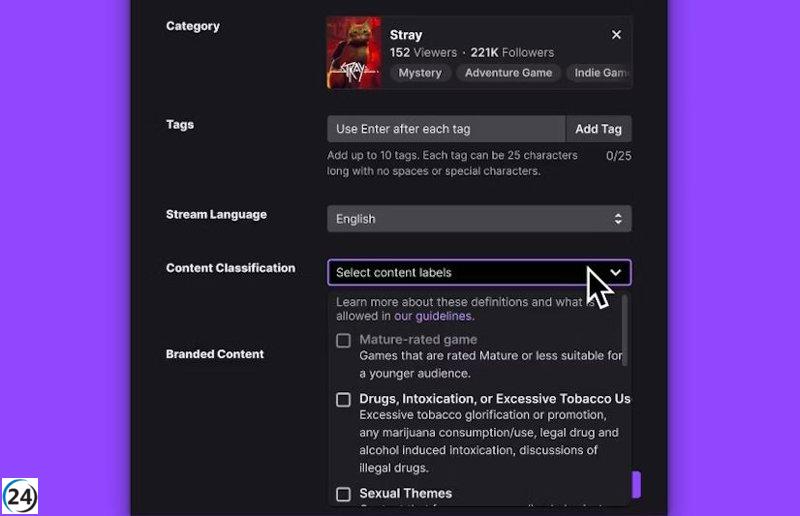Click the Stream Language up-down arrows

coord(618,219)
